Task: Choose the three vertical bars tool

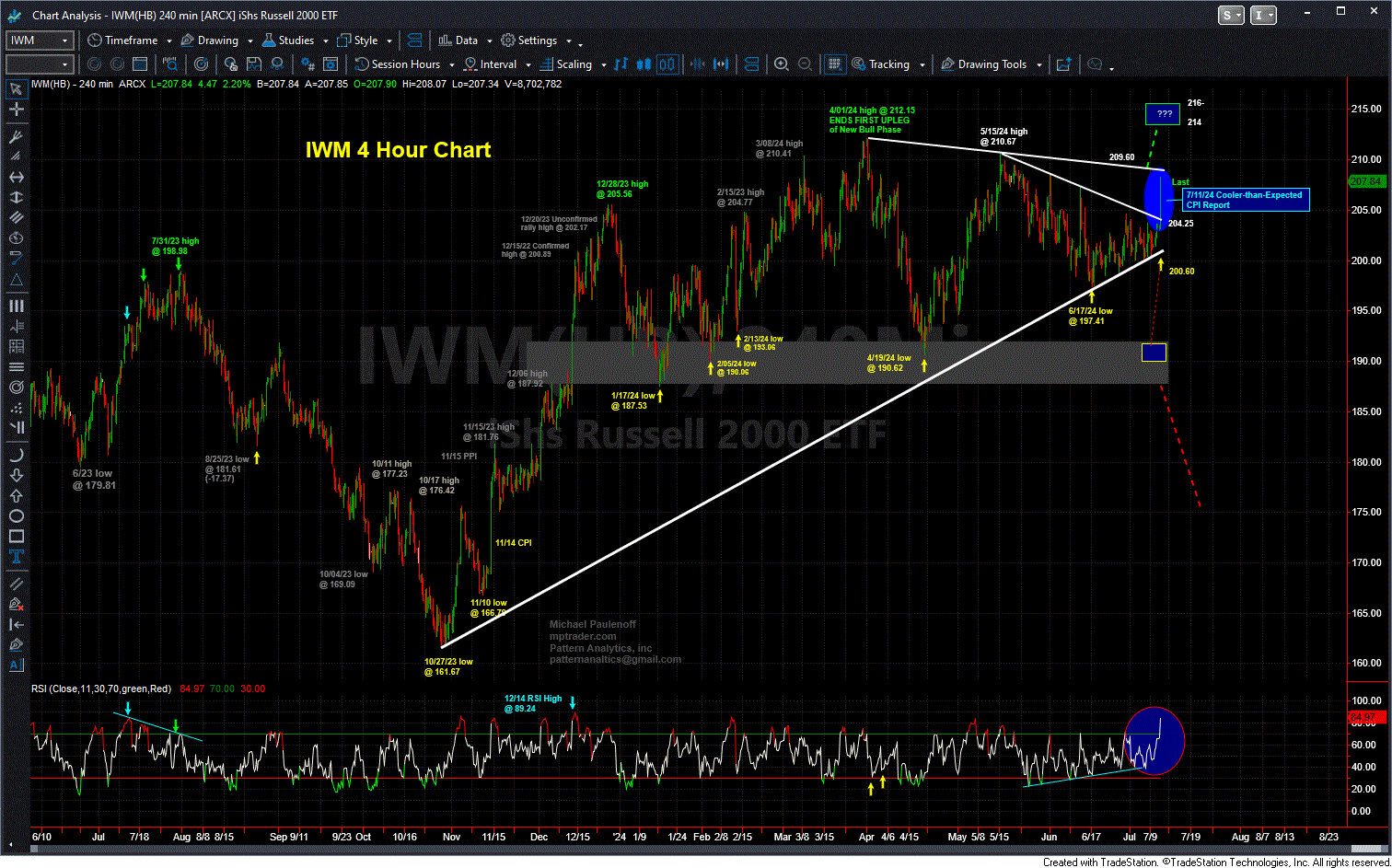Action: [x=16, y=306]
